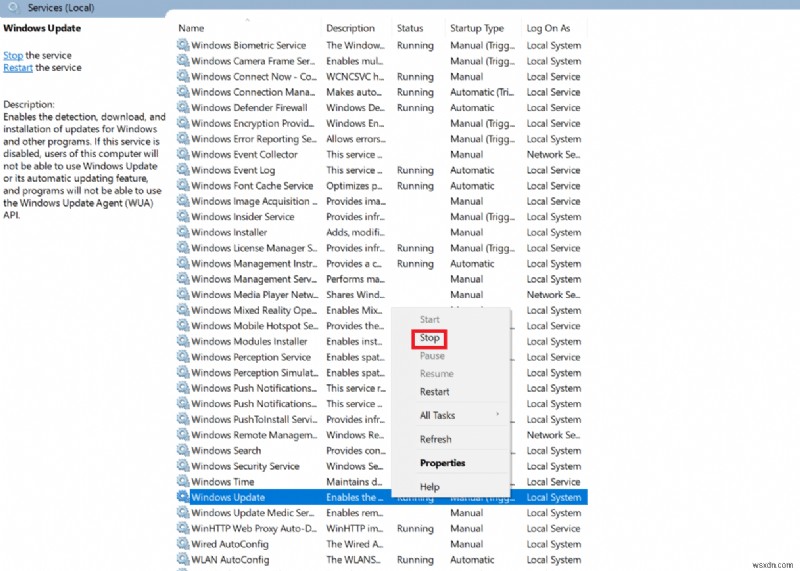Viewport: 800px width, 571px height.
Task: Click the Services (Local) header label
Action: 61,8
